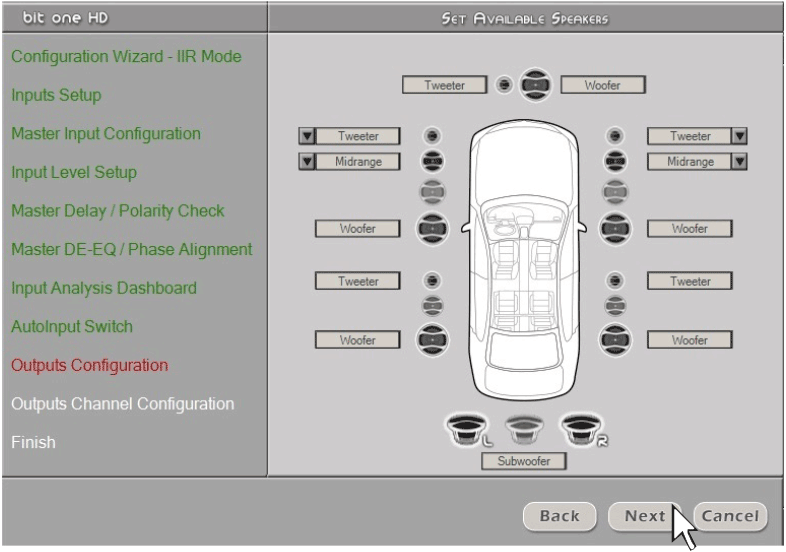Image resolution: width=786 pixels, height=552 pixels.
Task: Select Outputs Channel Configuration step
Action: [x=122, y=404]
